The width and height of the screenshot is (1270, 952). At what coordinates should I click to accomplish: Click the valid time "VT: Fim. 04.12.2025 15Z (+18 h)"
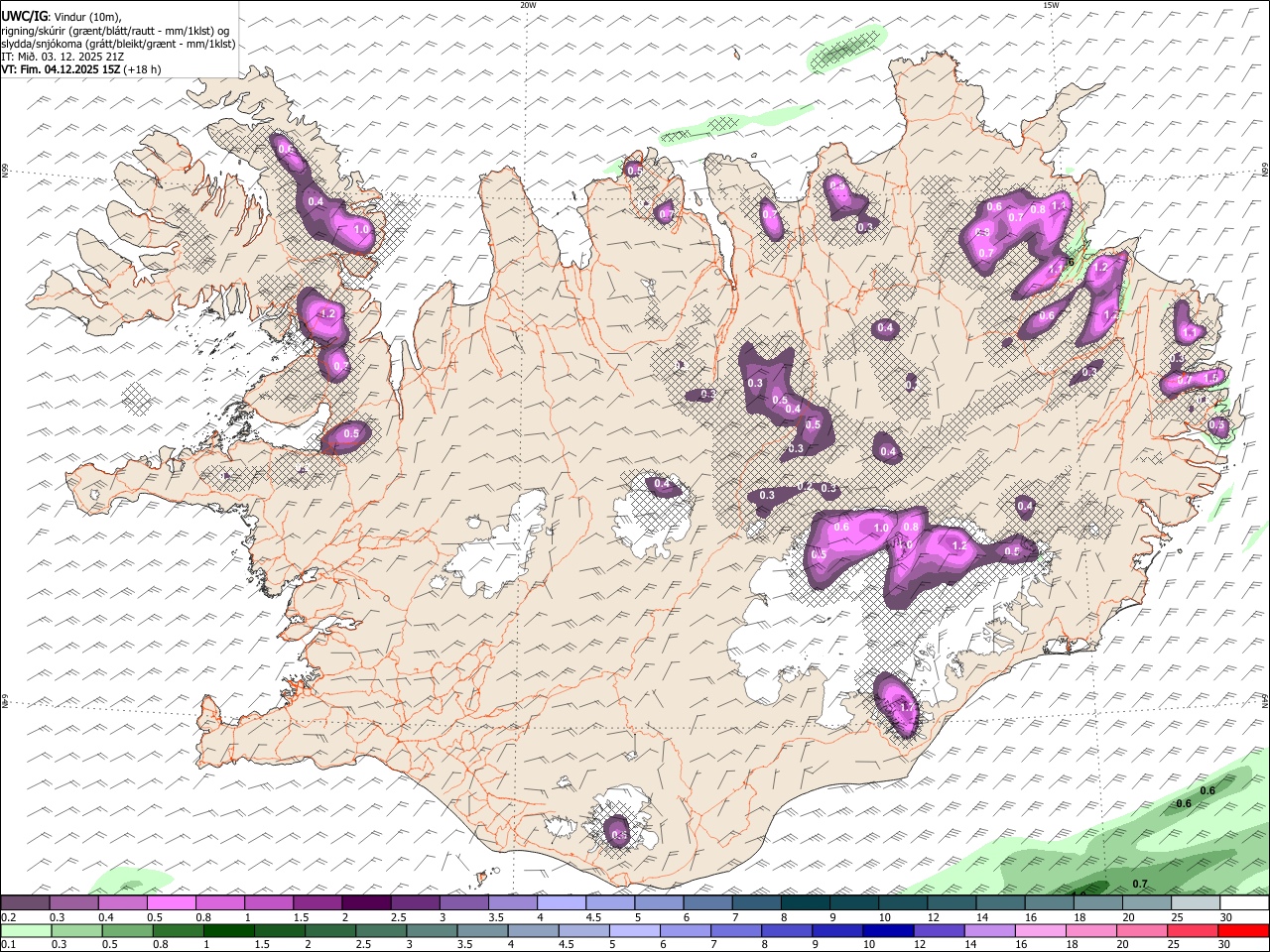(x=81, y=69)
